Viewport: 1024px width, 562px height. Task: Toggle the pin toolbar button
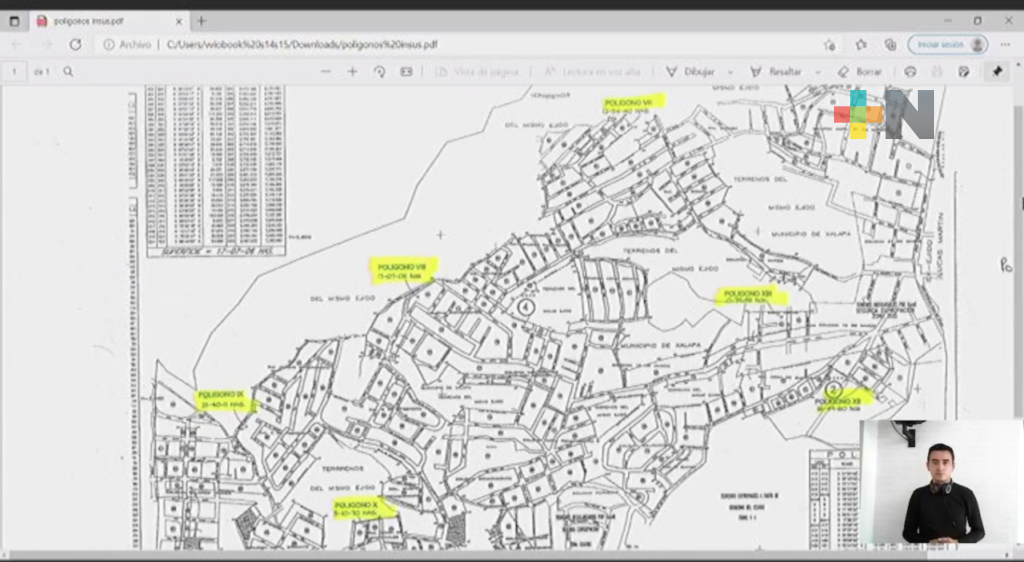tap(997, 72)
